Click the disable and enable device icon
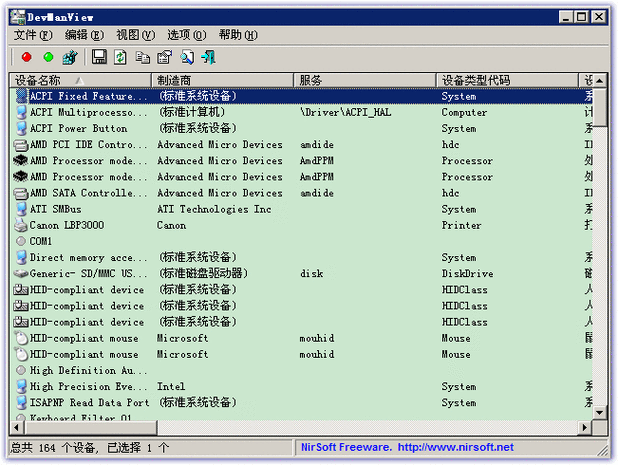The width and height of the screenshot is (618, 465). click(71, 58)
